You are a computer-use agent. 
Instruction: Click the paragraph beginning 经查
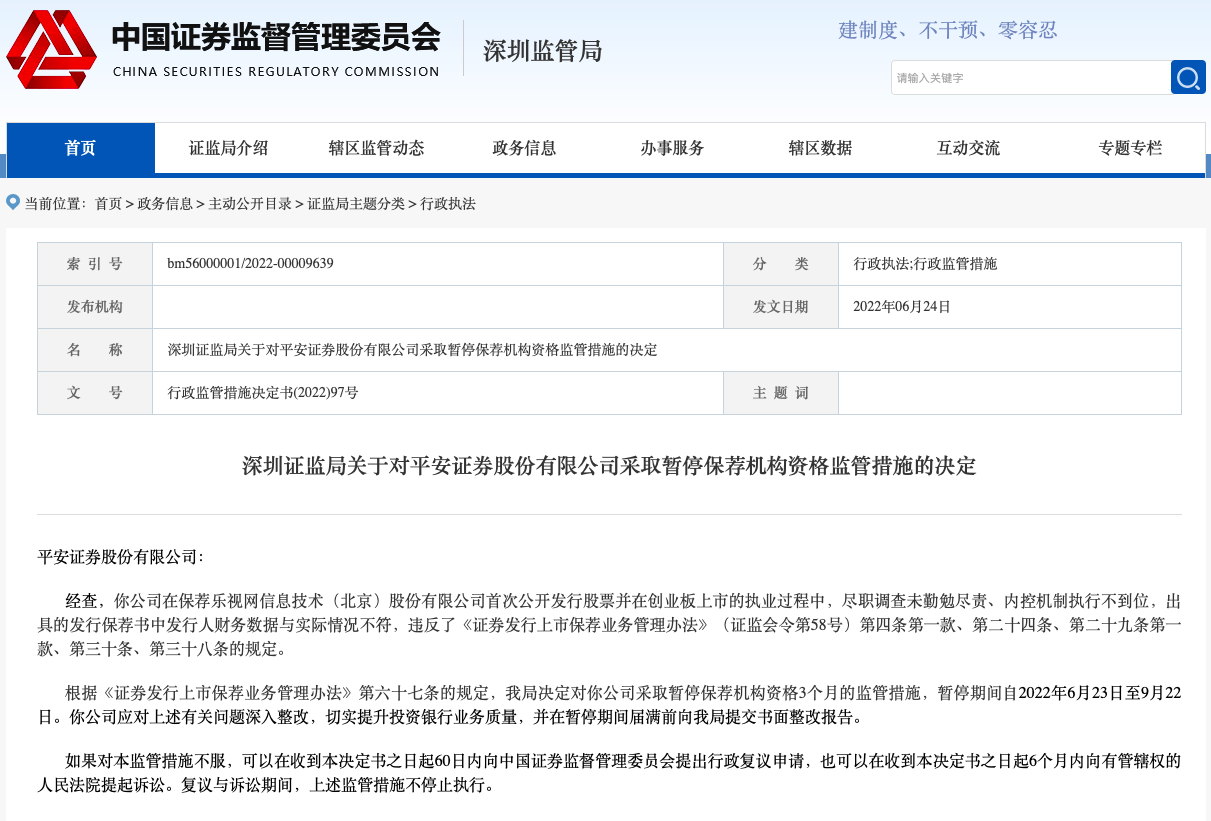(x=609, y=625)
